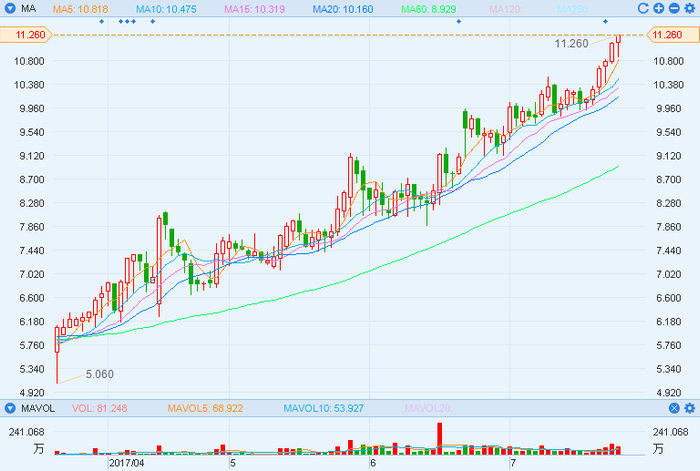Select the 5.060 low price annotation
This screenshot has width=700, height=471.
click(100, 374)
